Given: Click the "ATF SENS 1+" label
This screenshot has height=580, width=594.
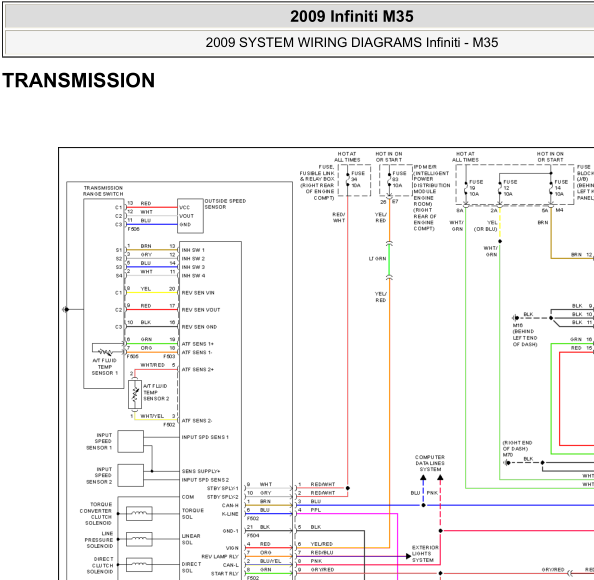Looking at the screenshot, I should [x=197, y=344].
